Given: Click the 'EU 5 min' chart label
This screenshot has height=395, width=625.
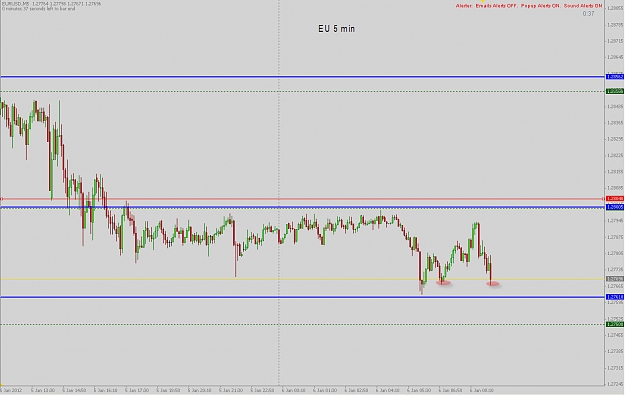Looking at the screenshot, I should tap(336, 29).
